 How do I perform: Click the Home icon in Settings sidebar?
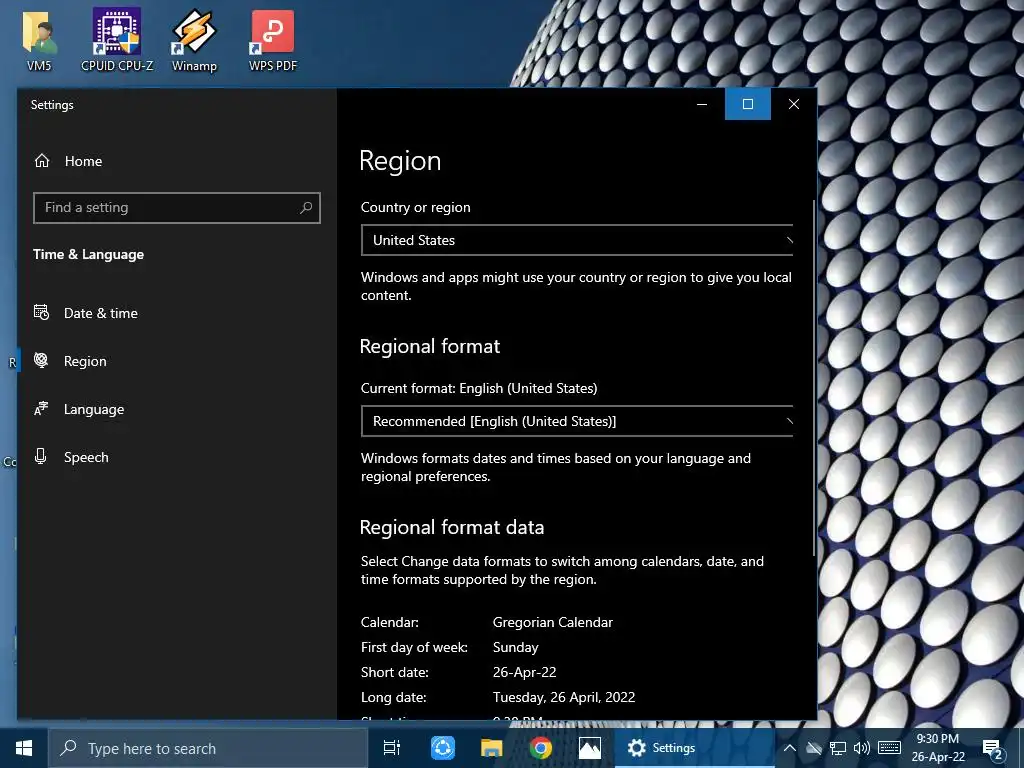coord(42,161)
